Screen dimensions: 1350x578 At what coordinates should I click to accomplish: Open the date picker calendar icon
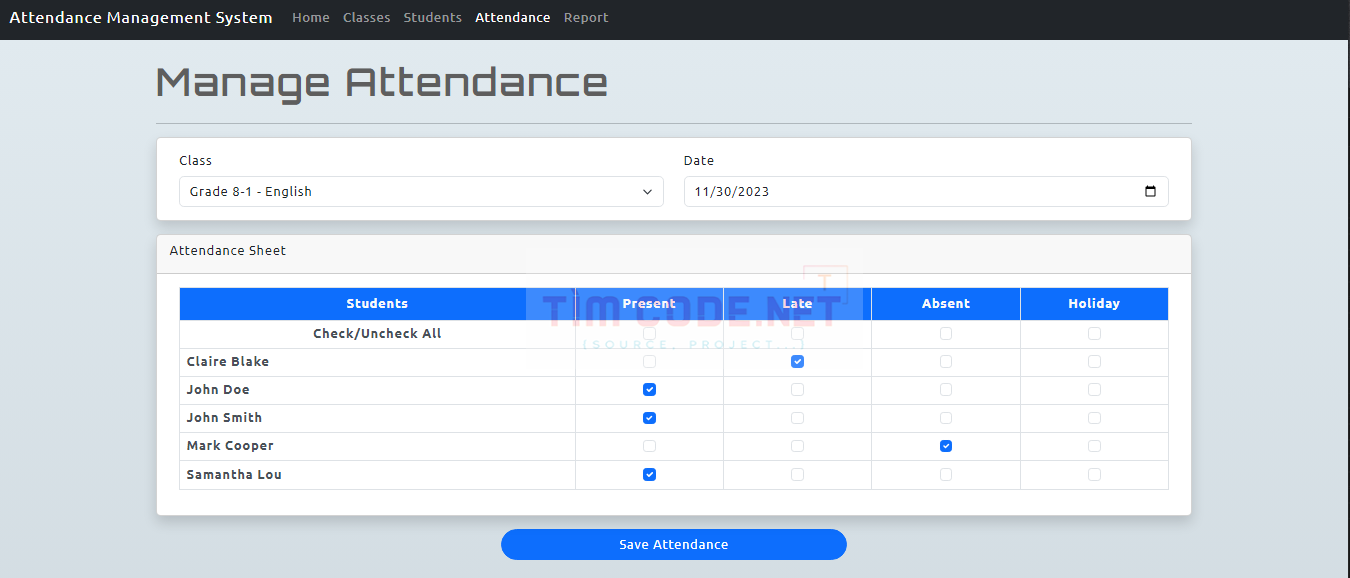tap(1150, 192)
